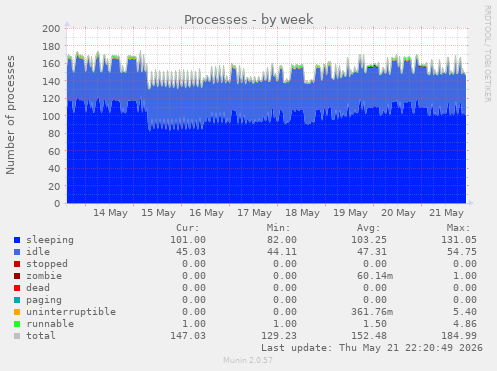The width and height of the screenshot is (497, 371).
Task: Click the chart title 'Processes - by week'
Action: pos(249,19)
